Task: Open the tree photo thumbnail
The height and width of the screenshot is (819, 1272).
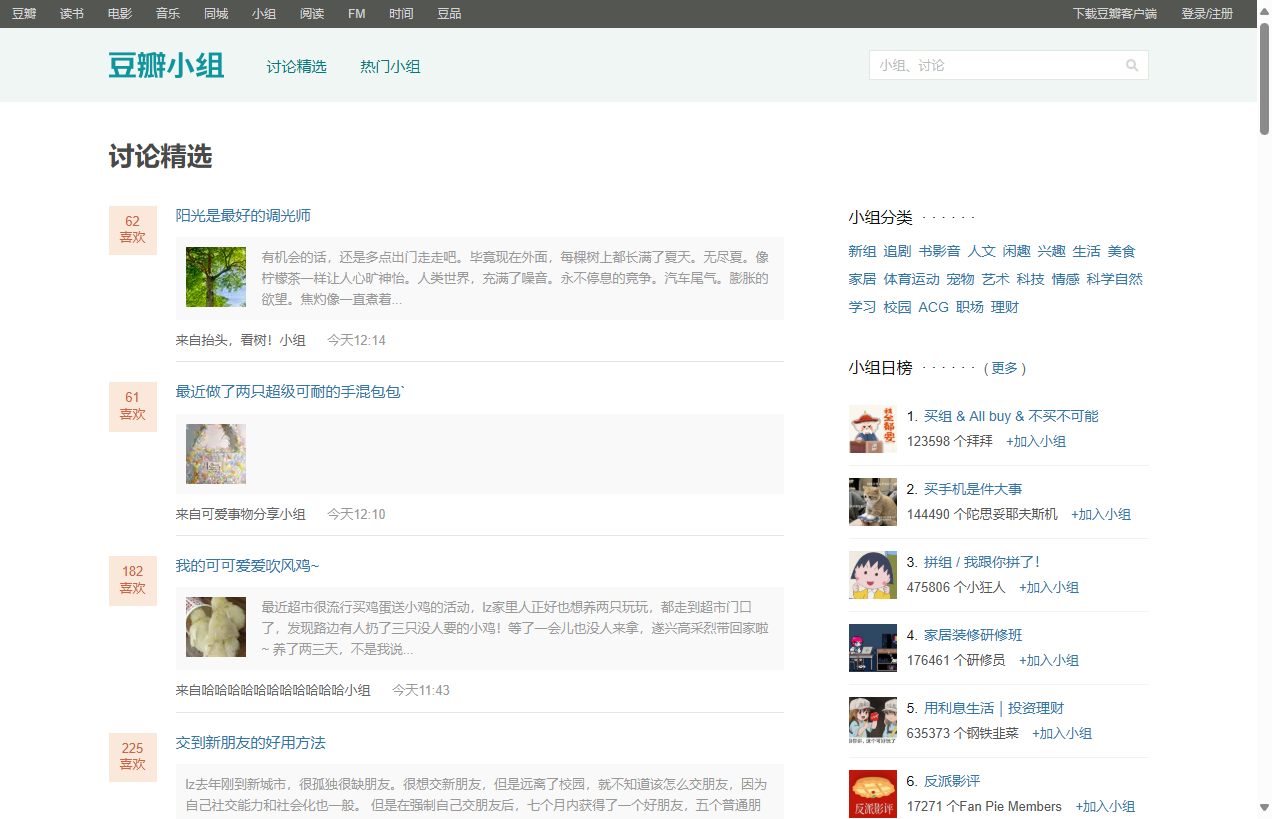Action: click(216, 277)
